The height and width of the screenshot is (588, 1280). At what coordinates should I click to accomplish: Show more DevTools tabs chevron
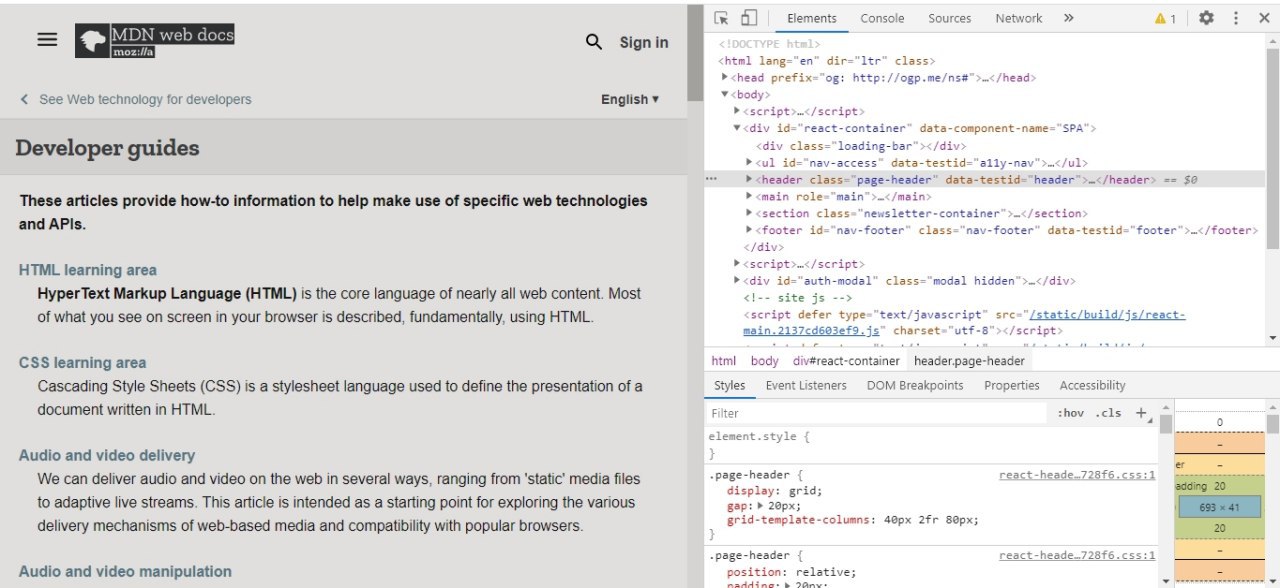1068,18
